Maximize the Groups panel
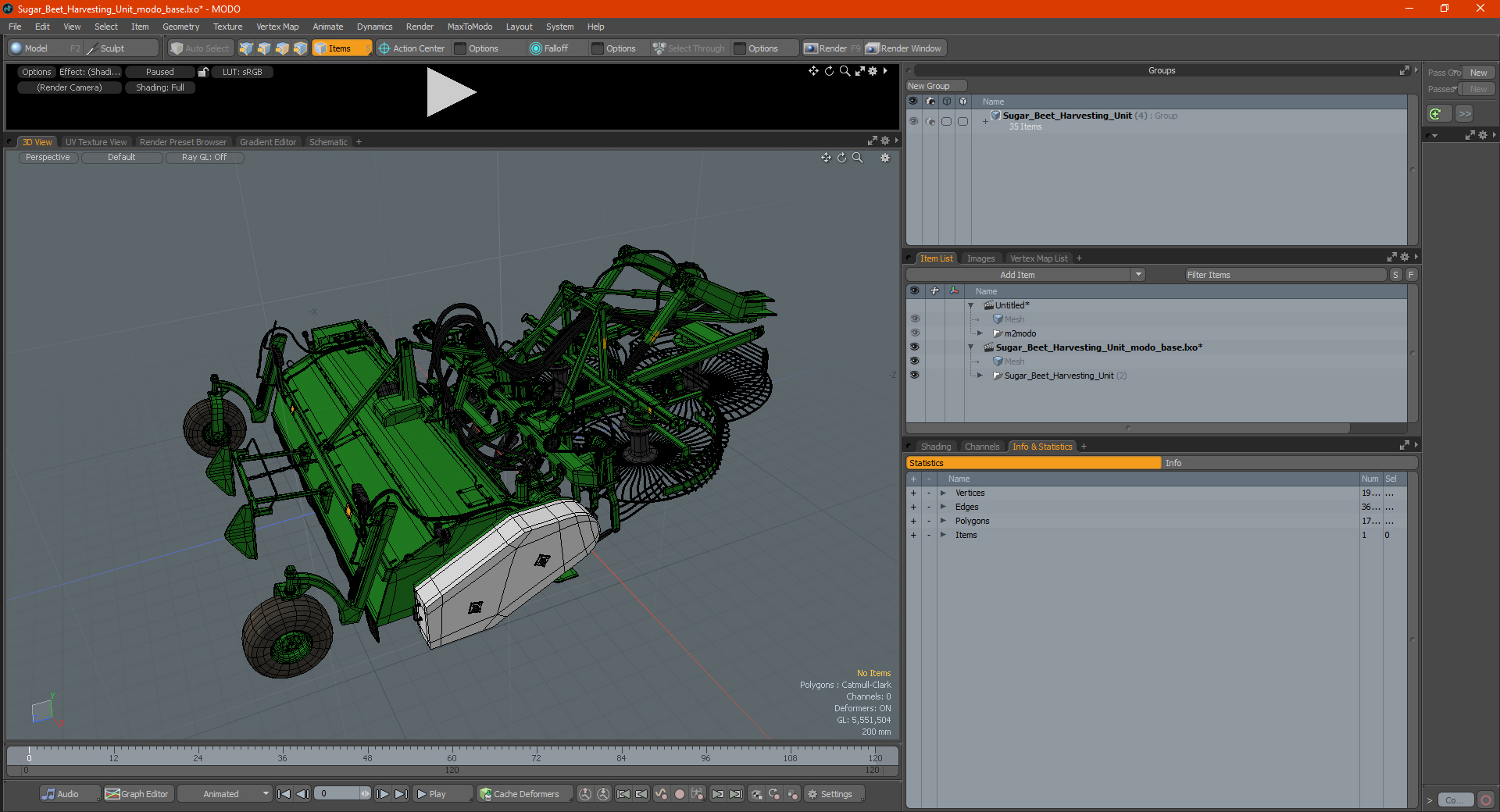Viewport: 1500px width, 812px height. (1404, 70)
